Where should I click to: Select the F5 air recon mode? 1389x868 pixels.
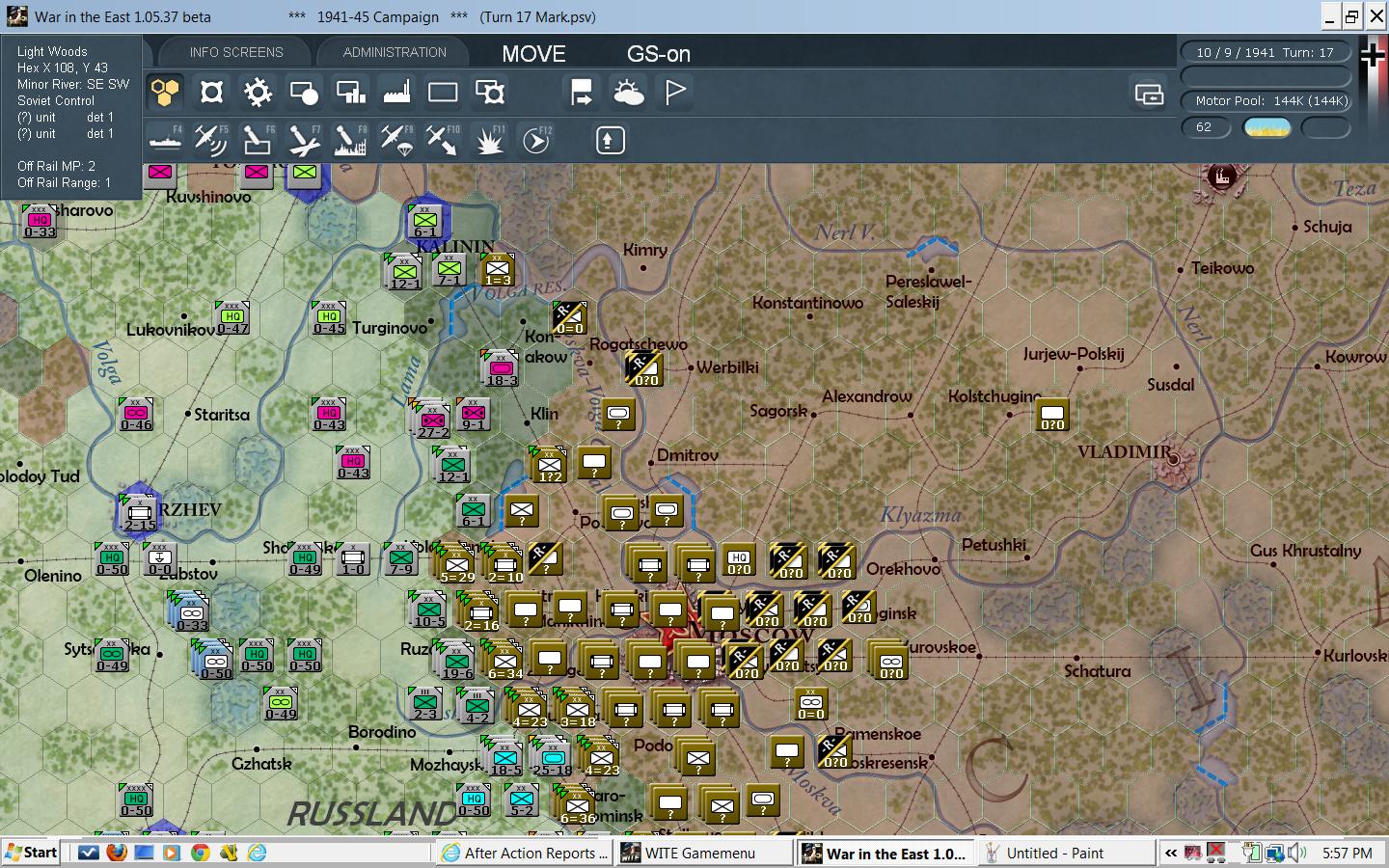pos(211,141)
